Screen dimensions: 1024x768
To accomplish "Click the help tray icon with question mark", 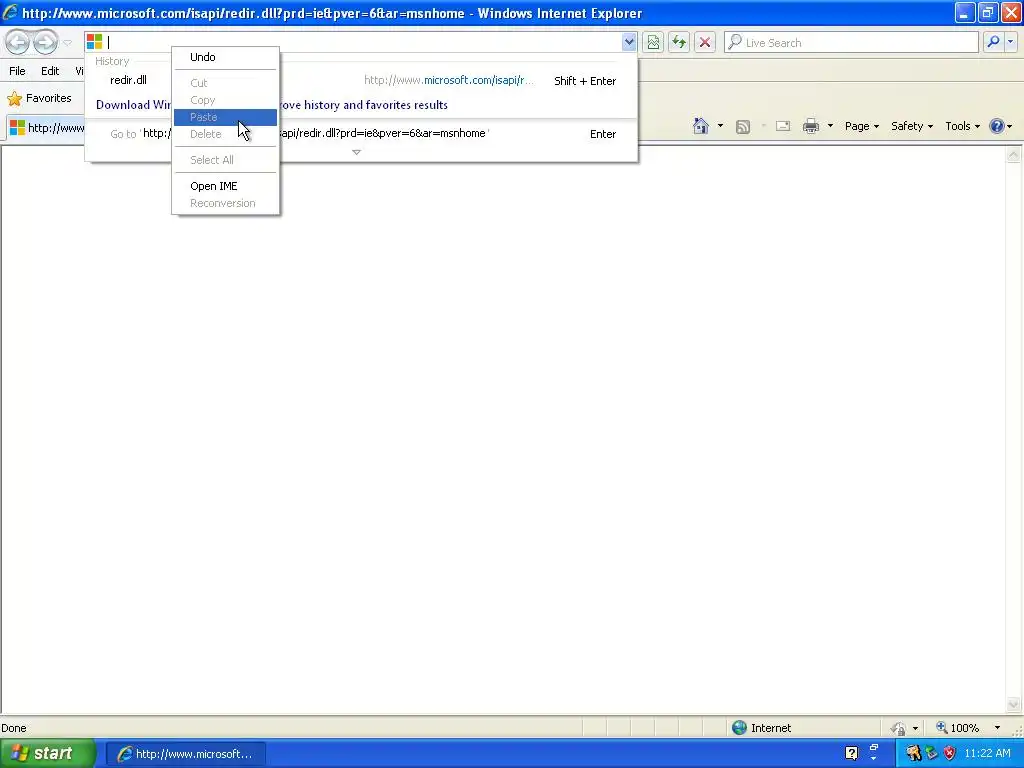I will 852,753.
